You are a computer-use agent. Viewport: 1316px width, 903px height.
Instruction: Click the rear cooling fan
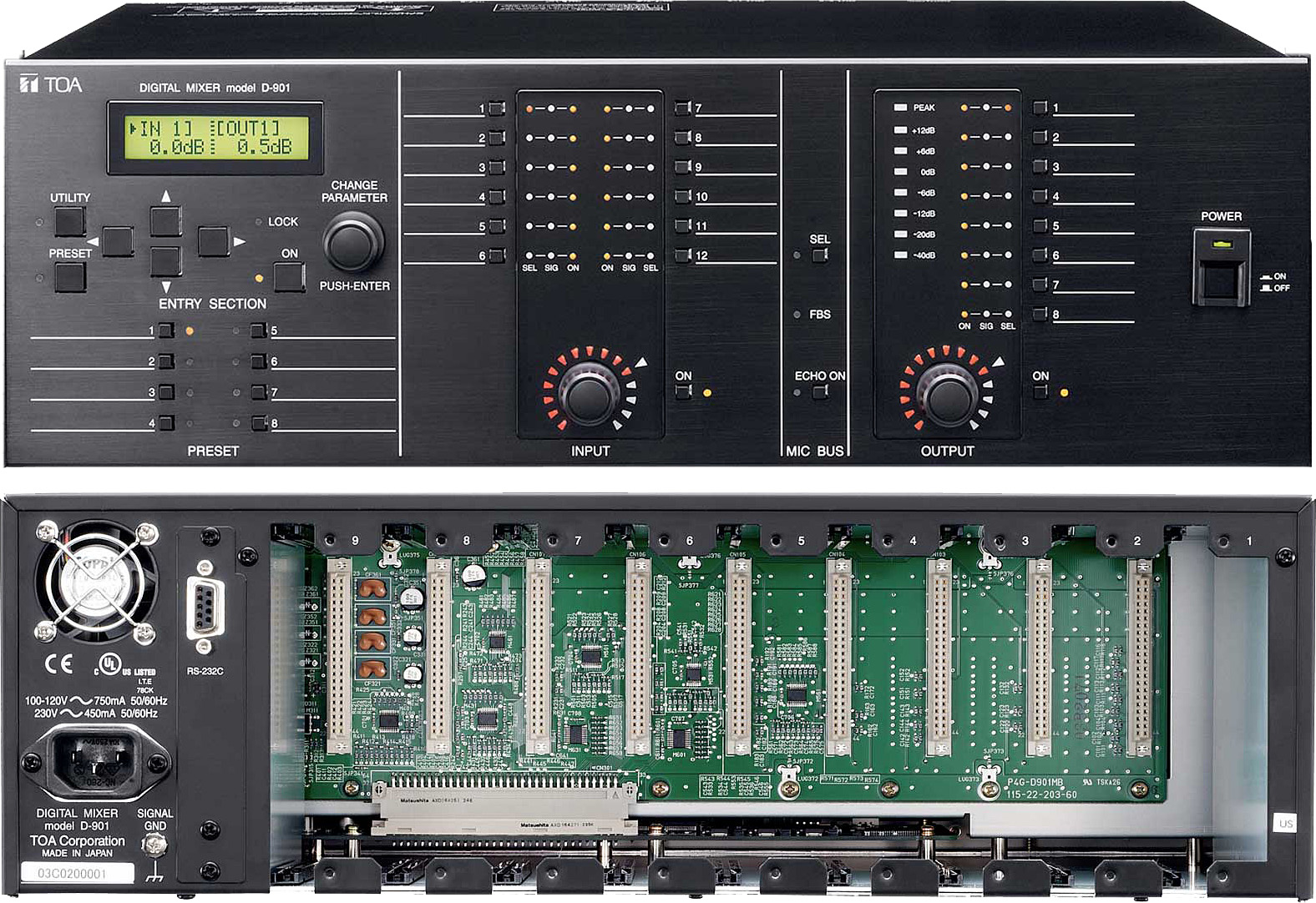click(x=96, y=583)
